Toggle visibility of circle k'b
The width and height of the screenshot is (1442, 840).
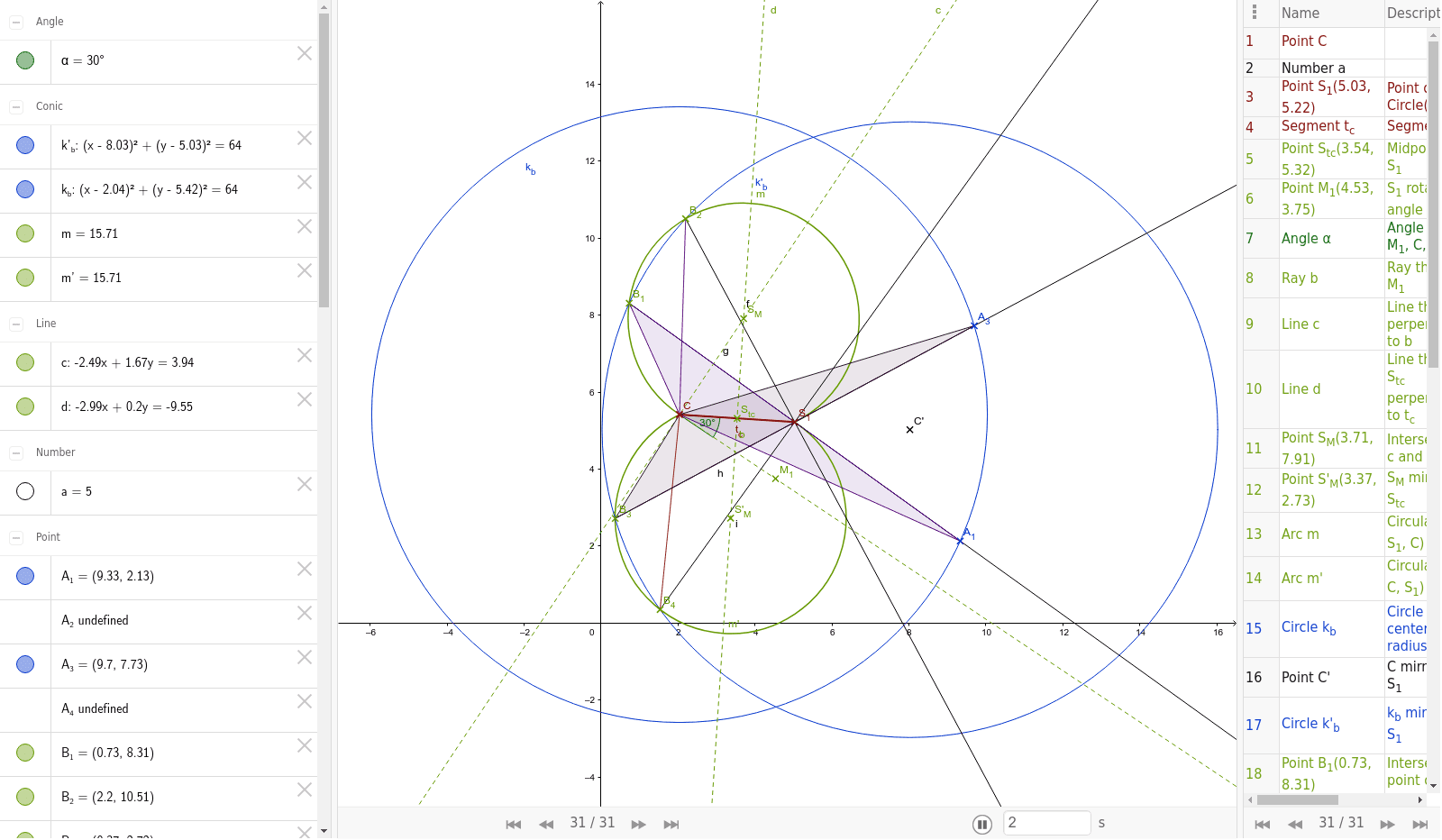tap(25, 145)
